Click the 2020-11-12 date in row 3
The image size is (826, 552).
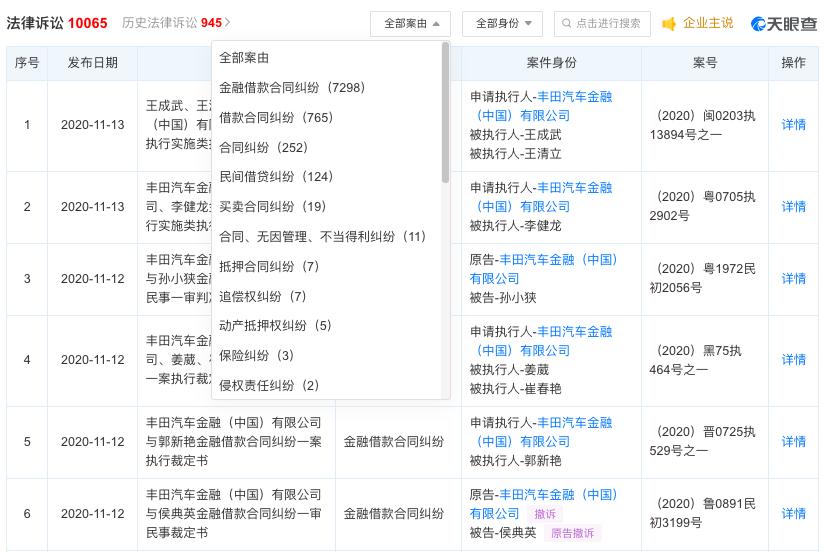(x=93, y=279)
